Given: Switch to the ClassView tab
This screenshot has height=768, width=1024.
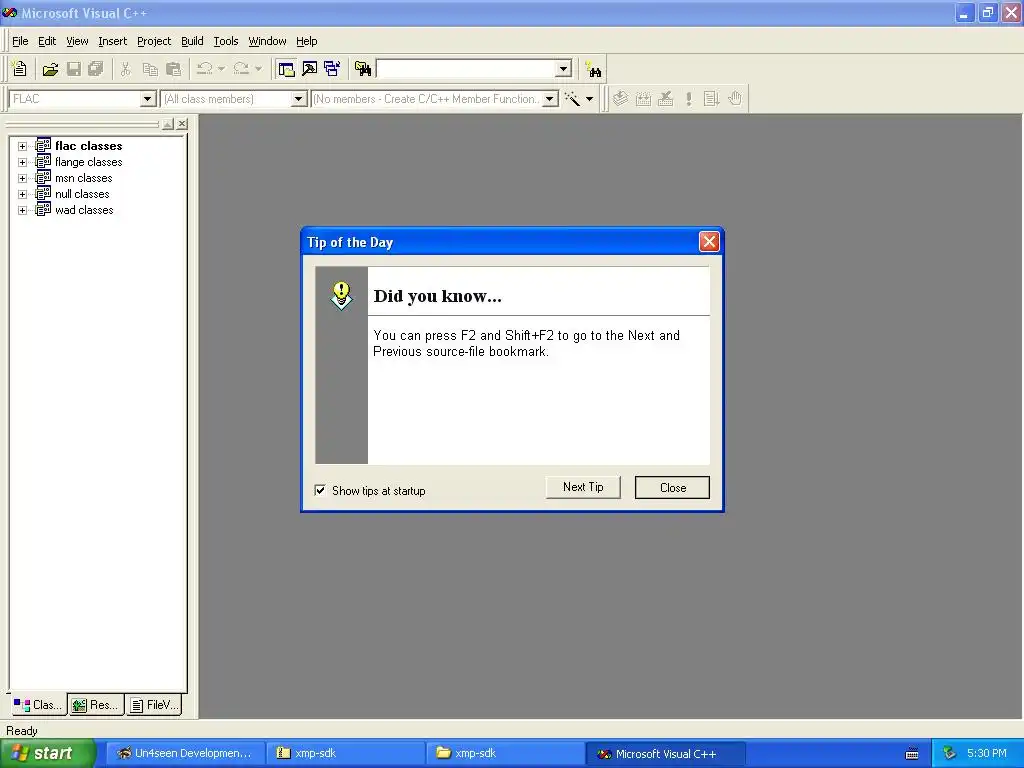Looking at the screenshot, I should 38,705.
